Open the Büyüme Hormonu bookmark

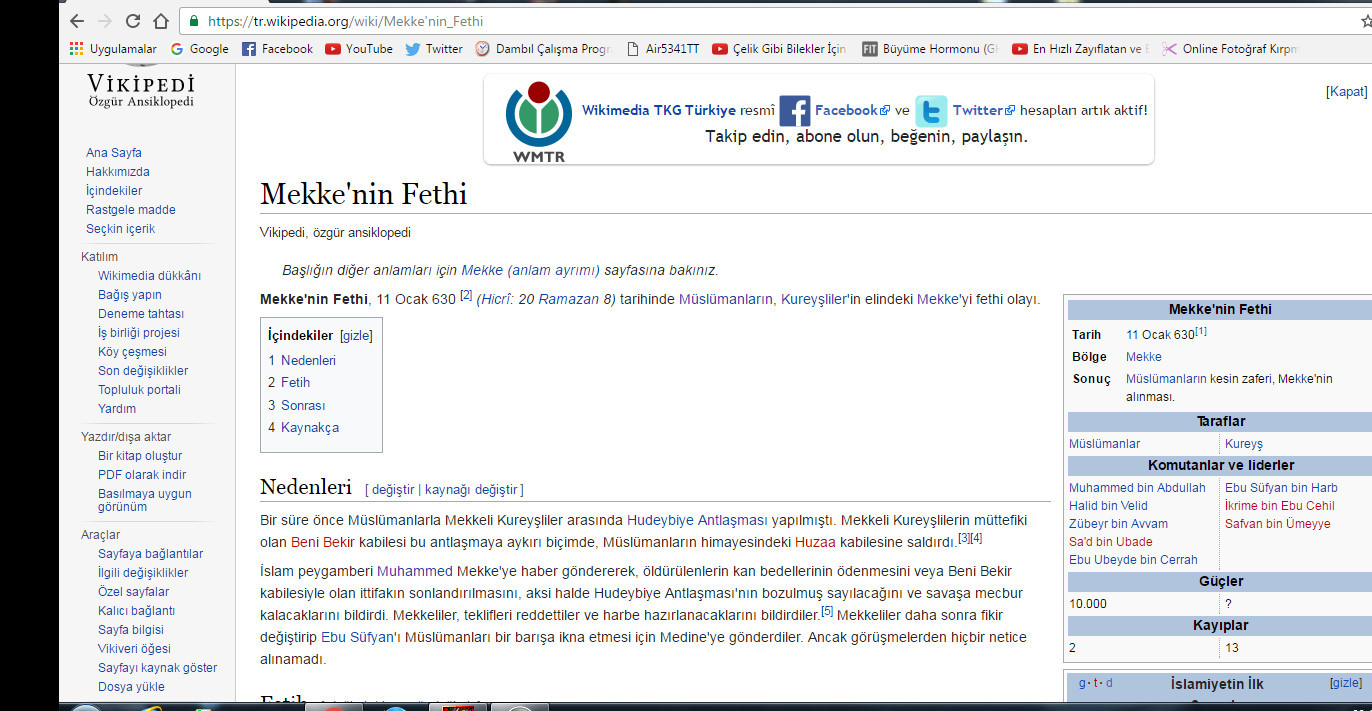(930, 48)
